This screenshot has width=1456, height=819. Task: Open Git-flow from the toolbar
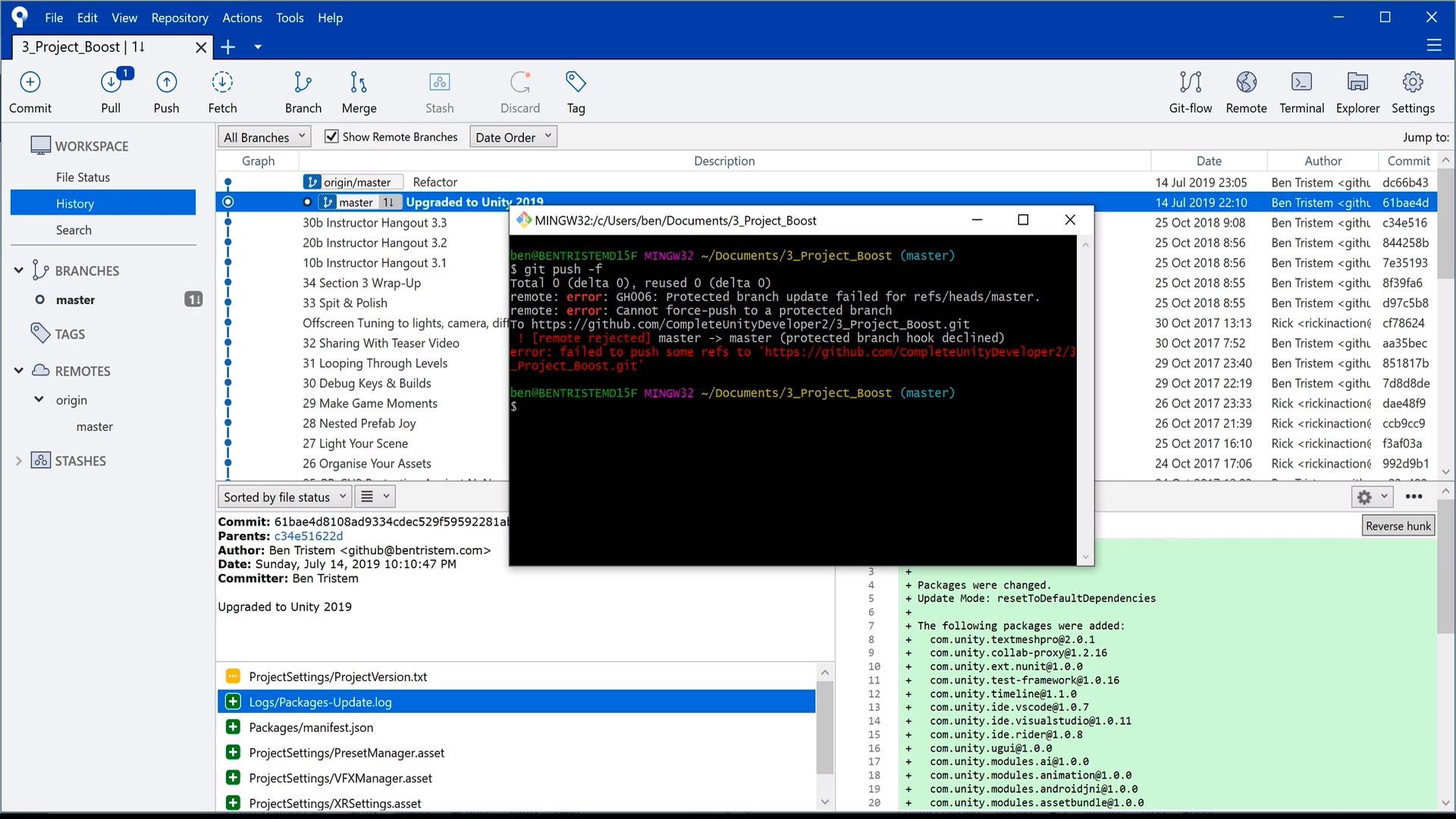coord(1191,82)
